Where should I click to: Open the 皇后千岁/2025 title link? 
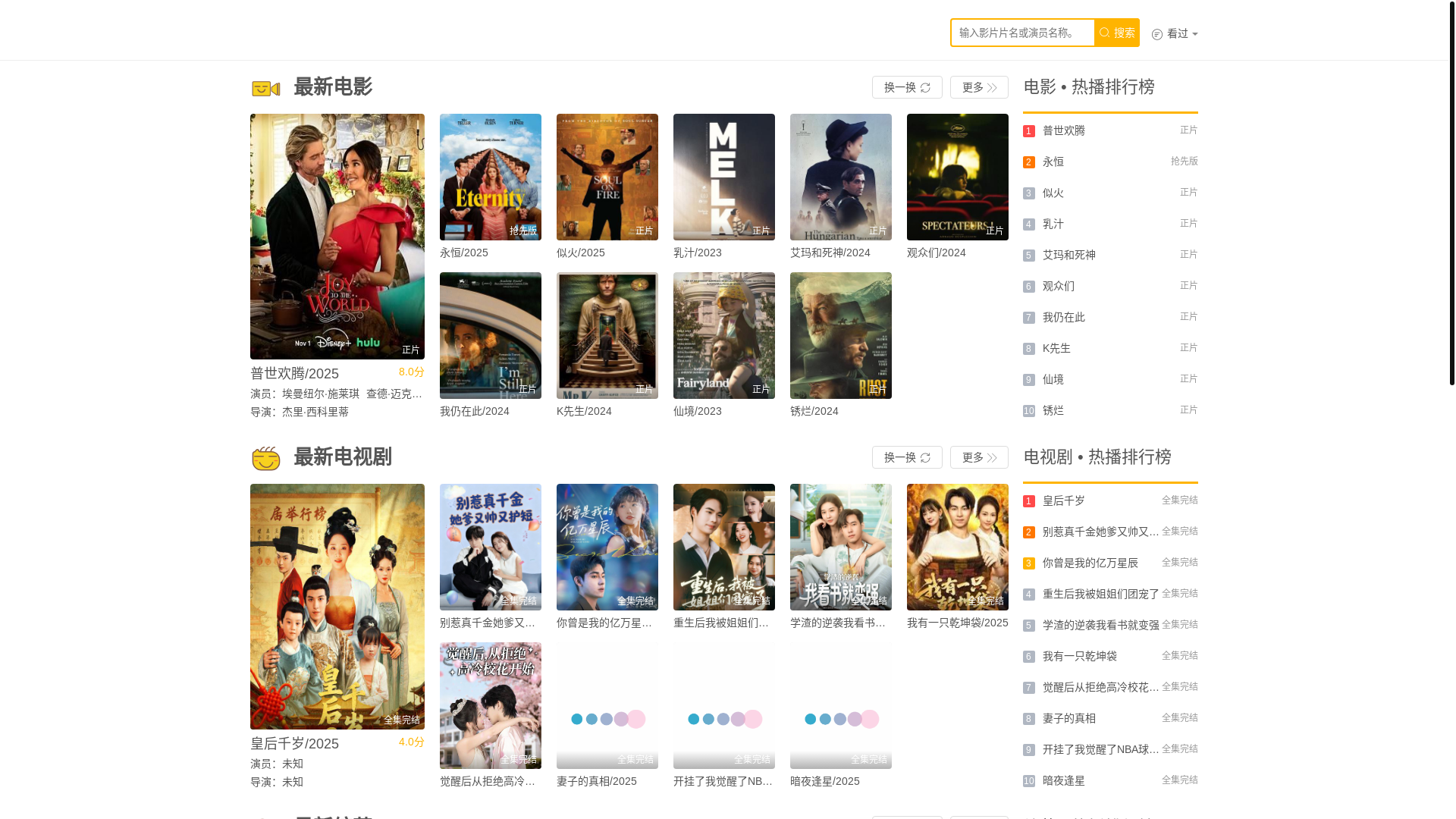294,744
